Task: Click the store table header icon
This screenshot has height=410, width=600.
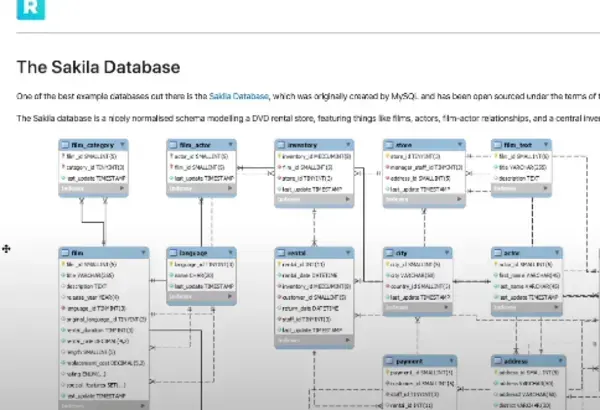Action: [x=389, y=145]
